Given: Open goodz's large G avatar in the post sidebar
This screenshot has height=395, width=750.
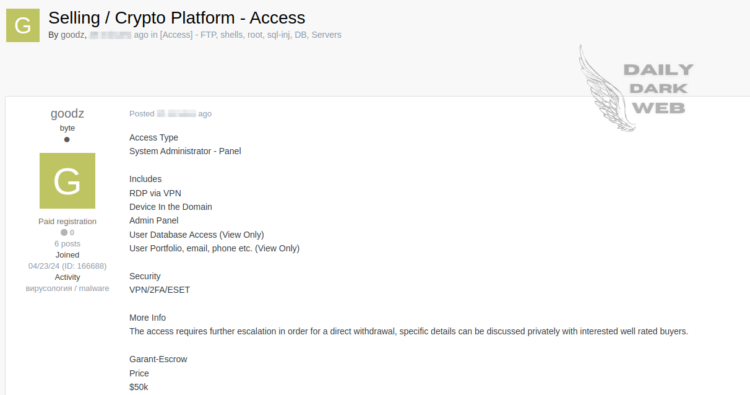Looking at the screenshot, I should [x=67, y=181].
